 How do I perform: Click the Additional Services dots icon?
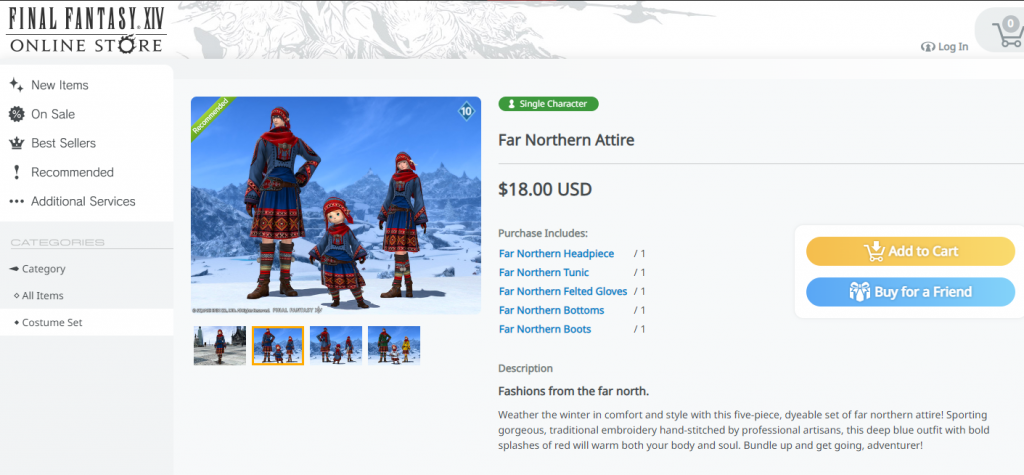tap(16, 201)
